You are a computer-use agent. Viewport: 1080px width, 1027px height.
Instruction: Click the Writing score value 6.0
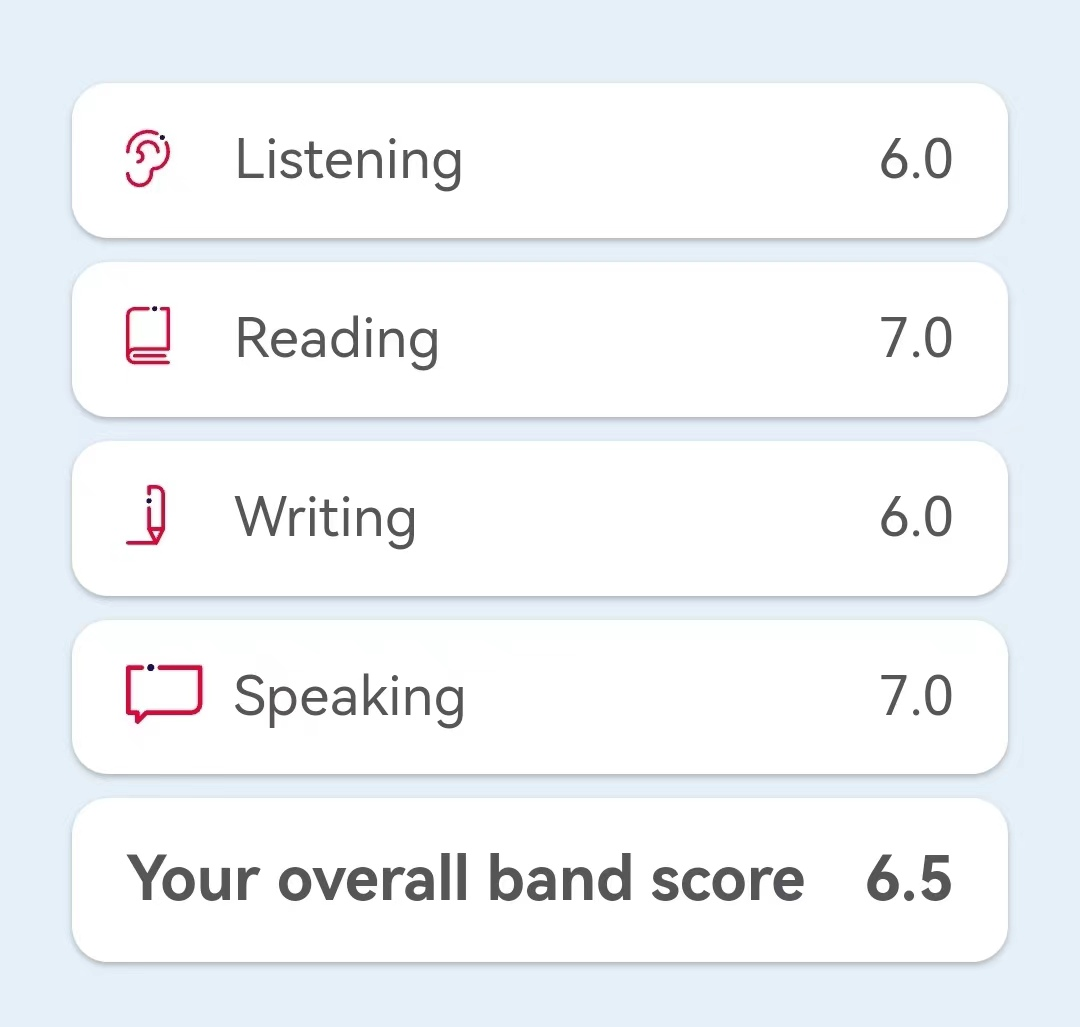(915, 517)
